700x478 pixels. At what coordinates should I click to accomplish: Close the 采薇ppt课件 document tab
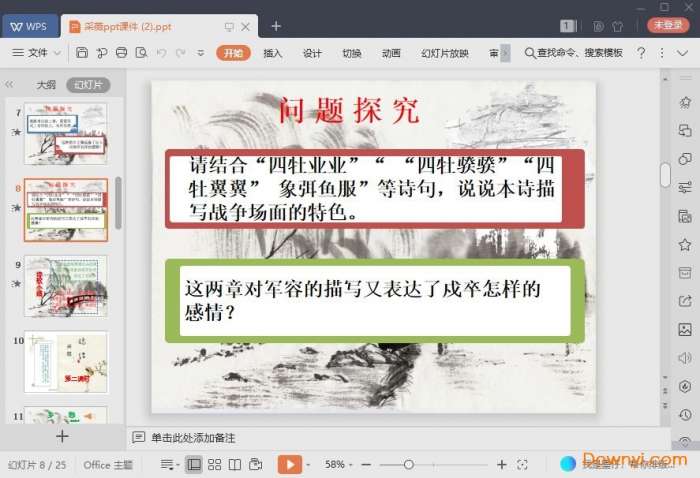[245, 27]
